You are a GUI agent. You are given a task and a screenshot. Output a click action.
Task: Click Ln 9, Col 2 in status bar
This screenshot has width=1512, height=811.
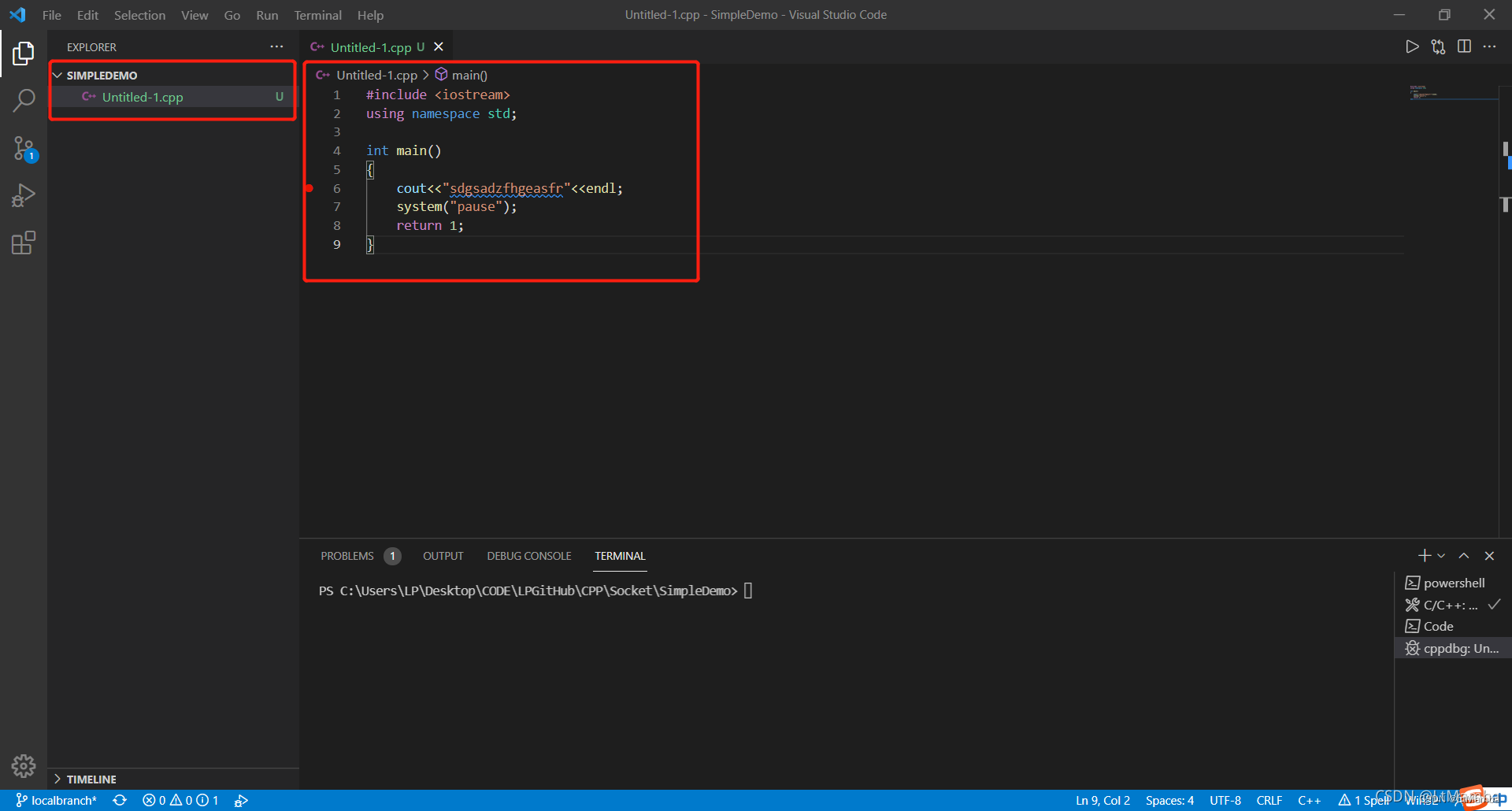click(1102, 800)
